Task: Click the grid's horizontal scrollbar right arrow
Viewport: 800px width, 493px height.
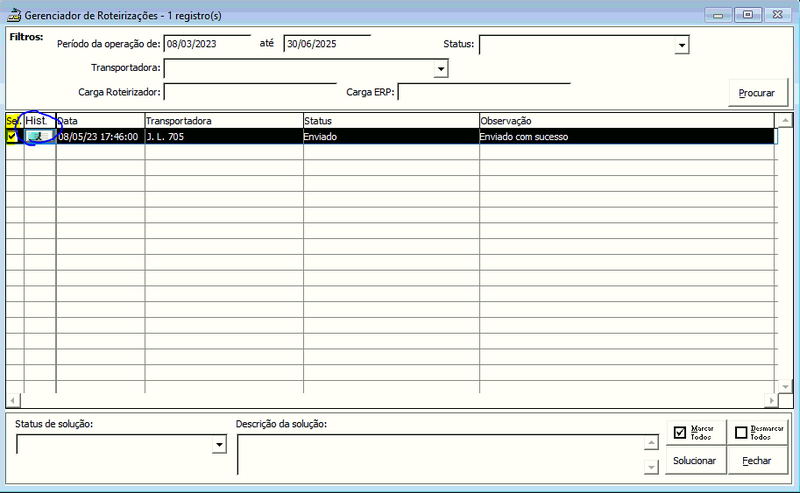Action: coord(771,401)
